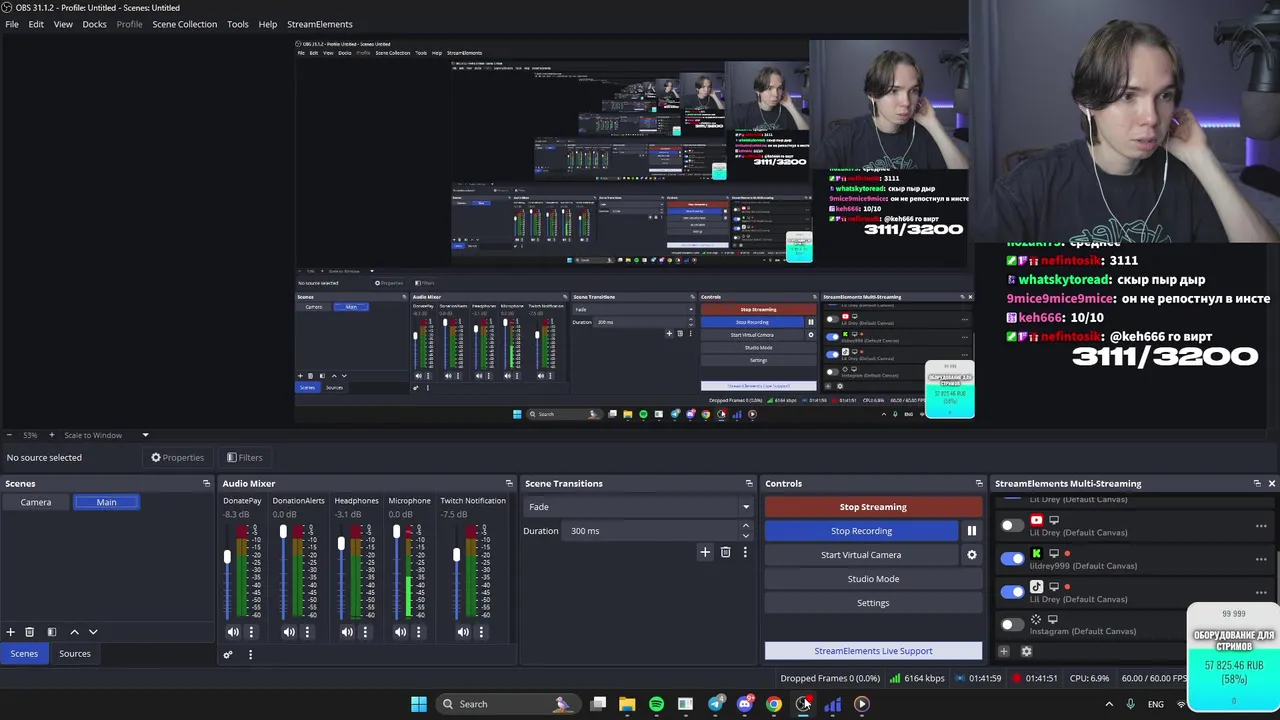Image resolution: width=1280 pixels, height=720 pixels.
Task: Enable YouTube Lil Drey output toggle
Action: [1012, 525]
